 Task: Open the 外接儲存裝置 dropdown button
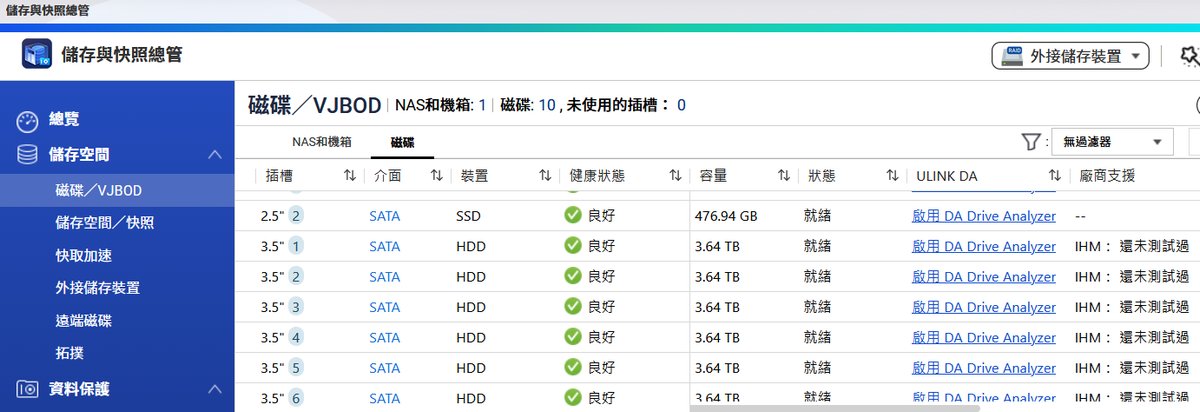(x=1069, y=56)
